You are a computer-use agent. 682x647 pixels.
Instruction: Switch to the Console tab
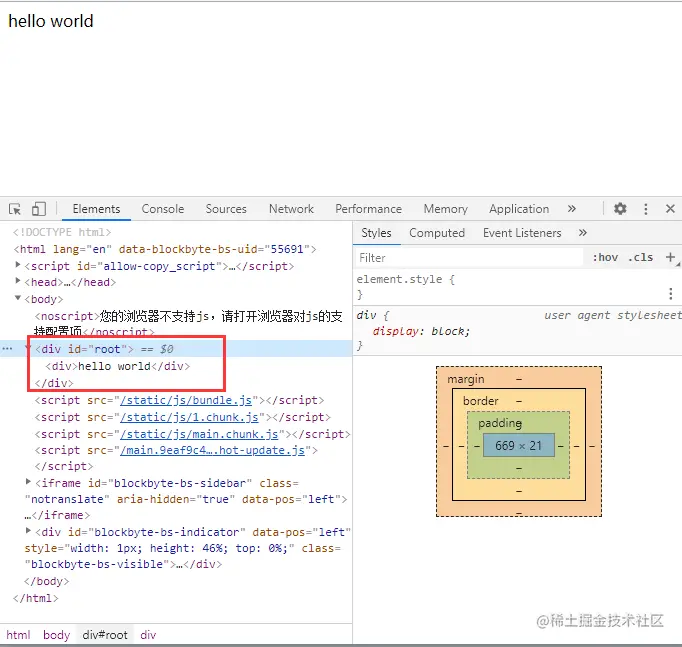coord(163,209)
